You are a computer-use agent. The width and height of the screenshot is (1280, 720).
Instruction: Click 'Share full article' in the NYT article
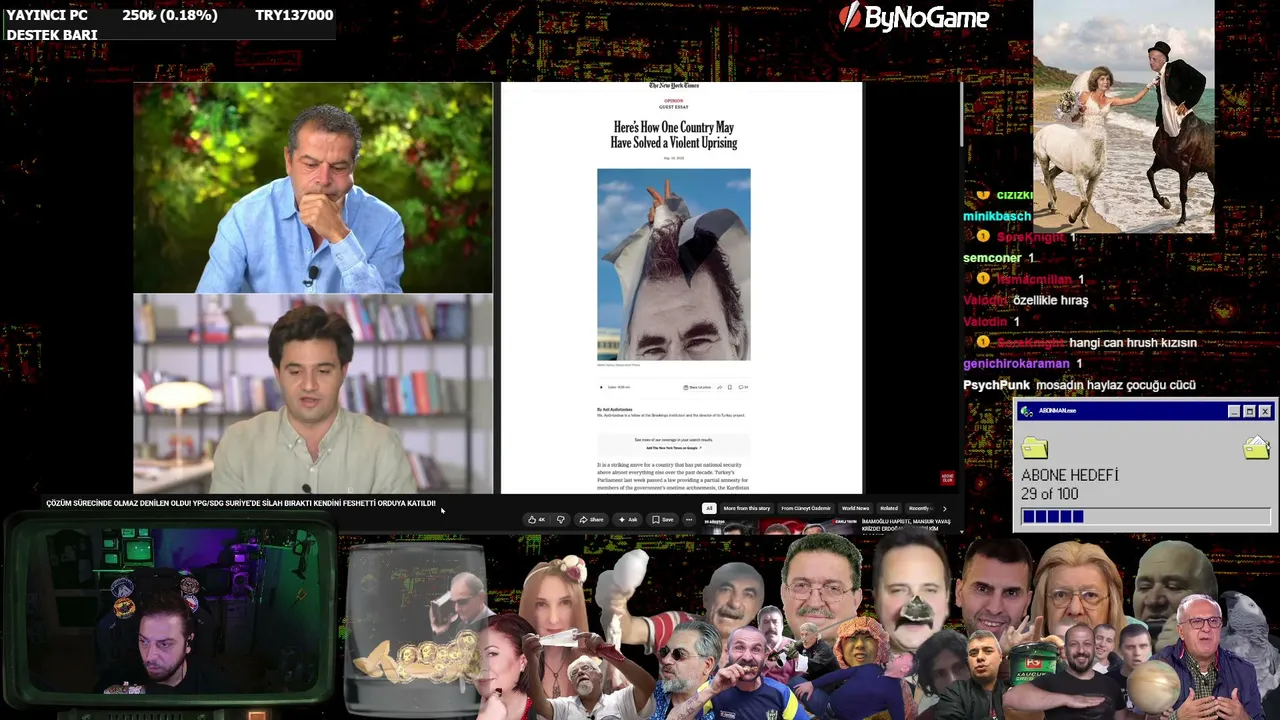point(697,387)
